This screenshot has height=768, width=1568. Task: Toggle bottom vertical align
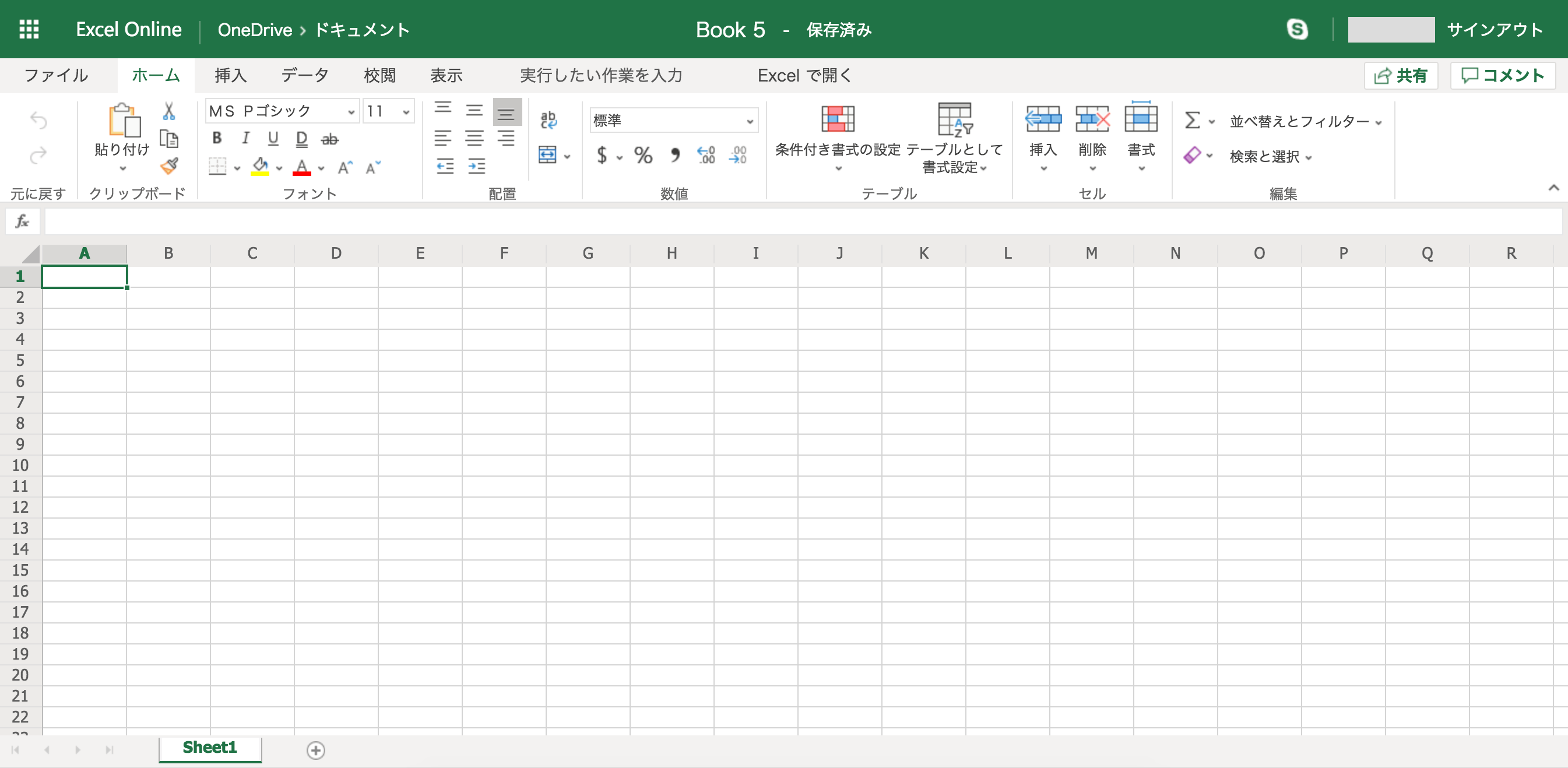pyautogui.click(x=507, y=111)
